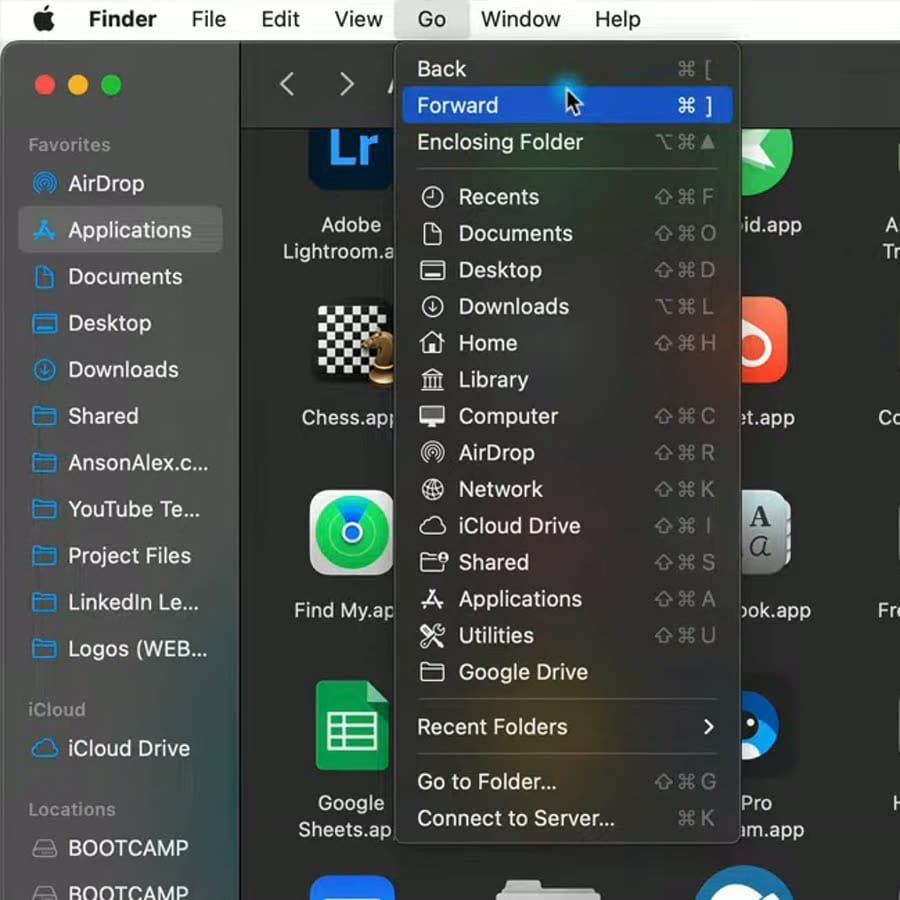Select the Find My.app icon
This screenshot has height=900, width=900.
pos(352,533)
